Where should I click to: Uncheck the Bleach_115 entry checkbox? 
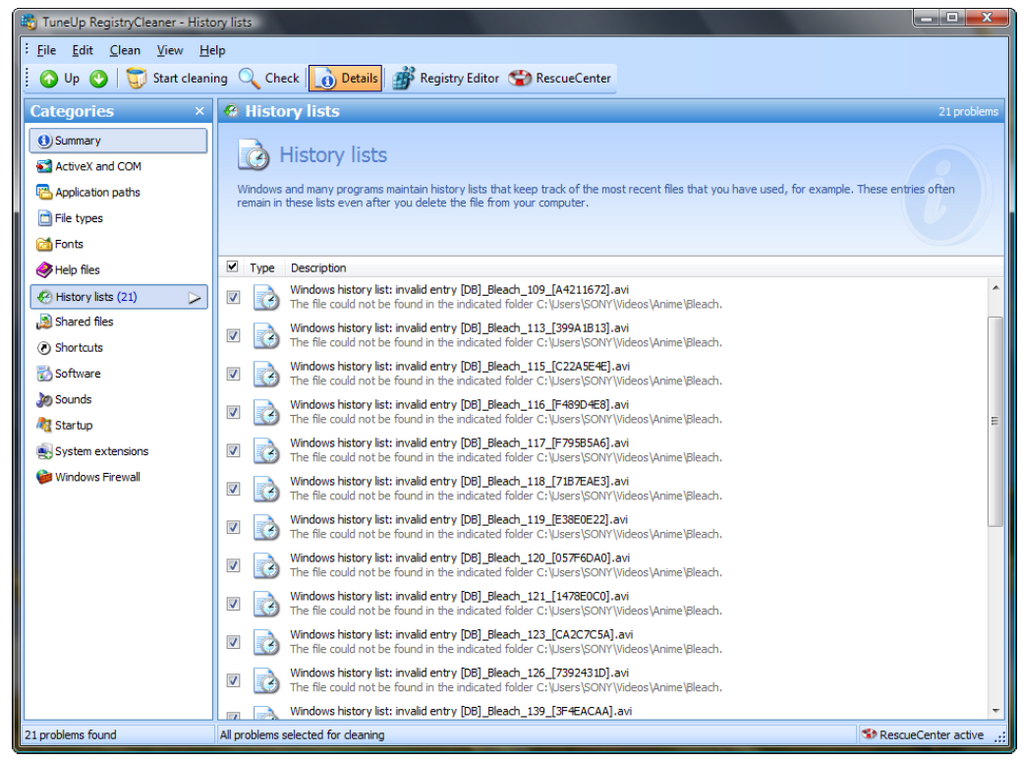point(233,374)
